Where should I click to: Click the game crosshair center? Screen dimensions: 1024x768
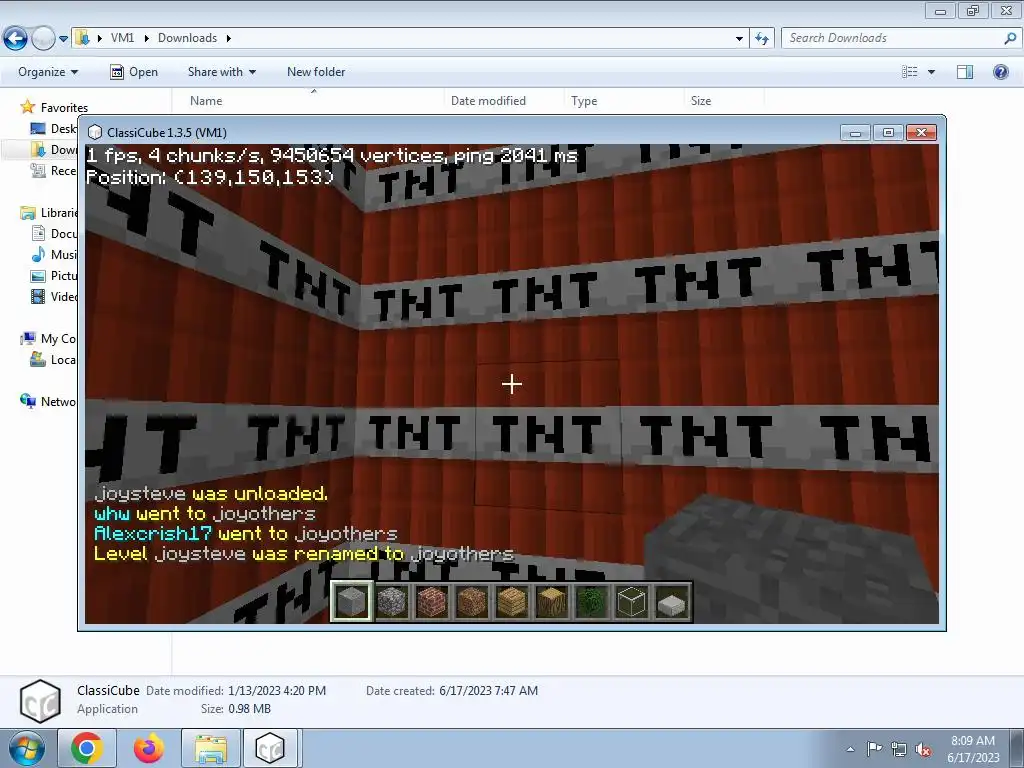click(512, 384)
